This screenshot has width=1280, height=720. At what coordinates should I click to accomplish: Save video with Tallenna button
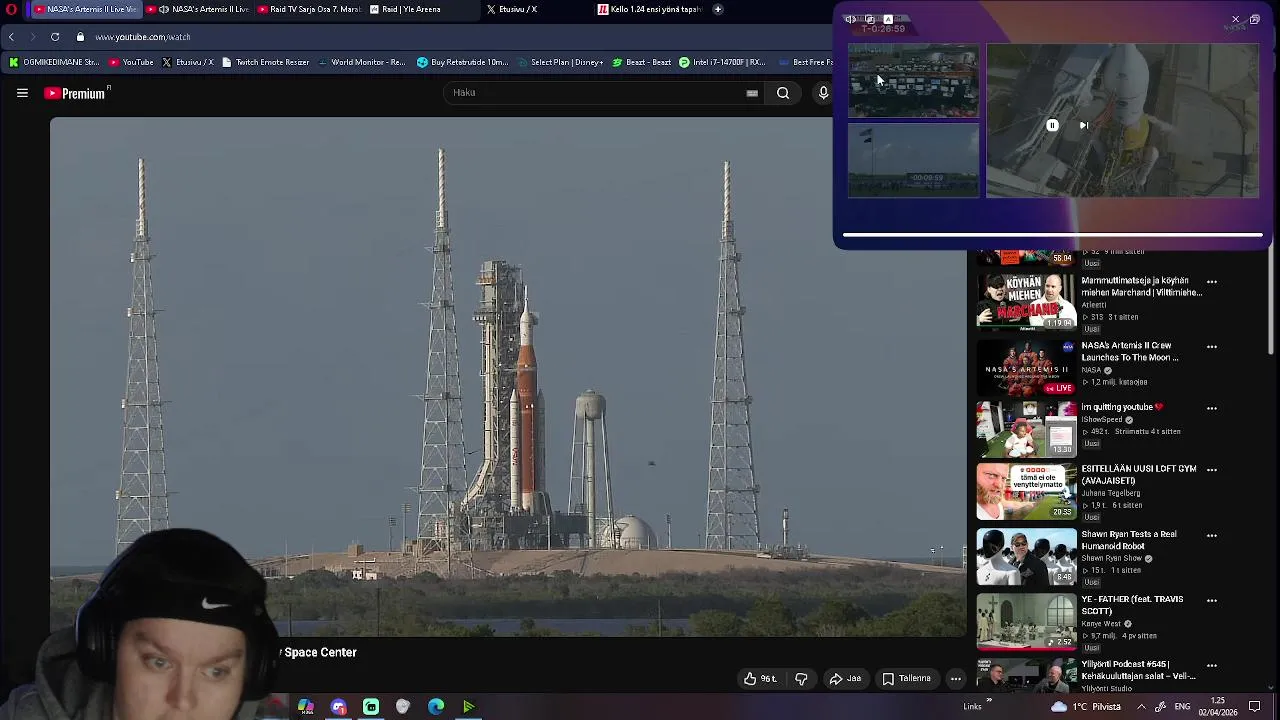906,678
